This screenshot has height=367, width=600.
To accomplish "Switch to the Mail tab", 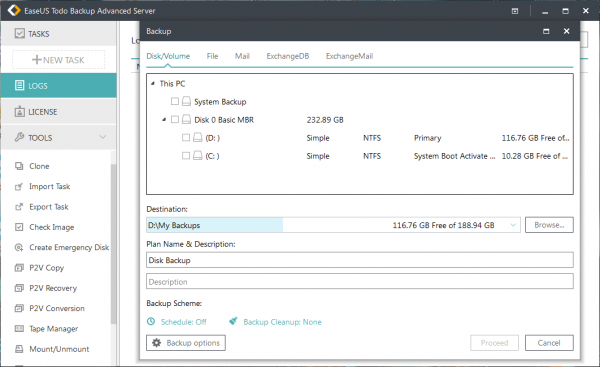I will click(x=242, y=56).
